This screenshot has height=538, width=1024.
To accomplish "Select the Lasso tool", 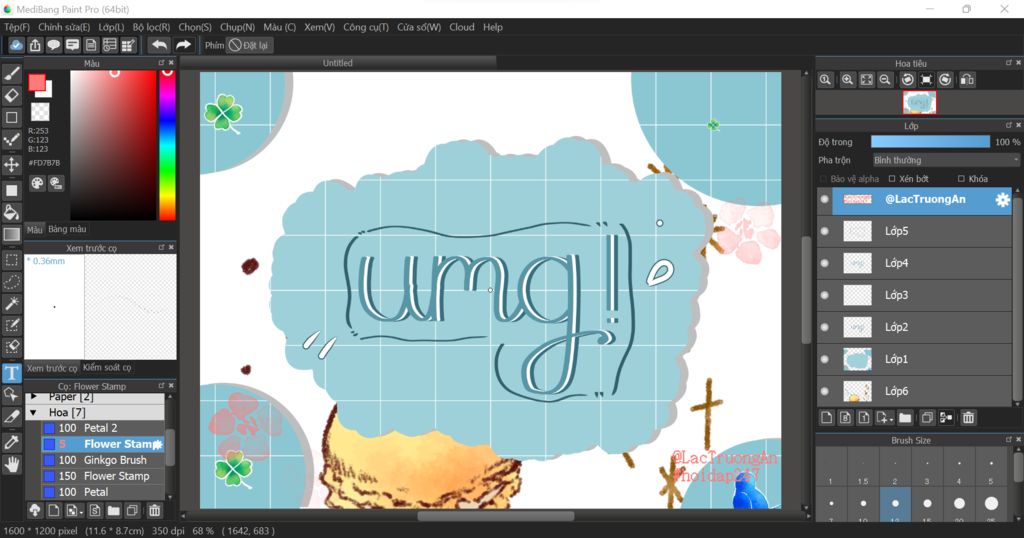I will 12,282.
